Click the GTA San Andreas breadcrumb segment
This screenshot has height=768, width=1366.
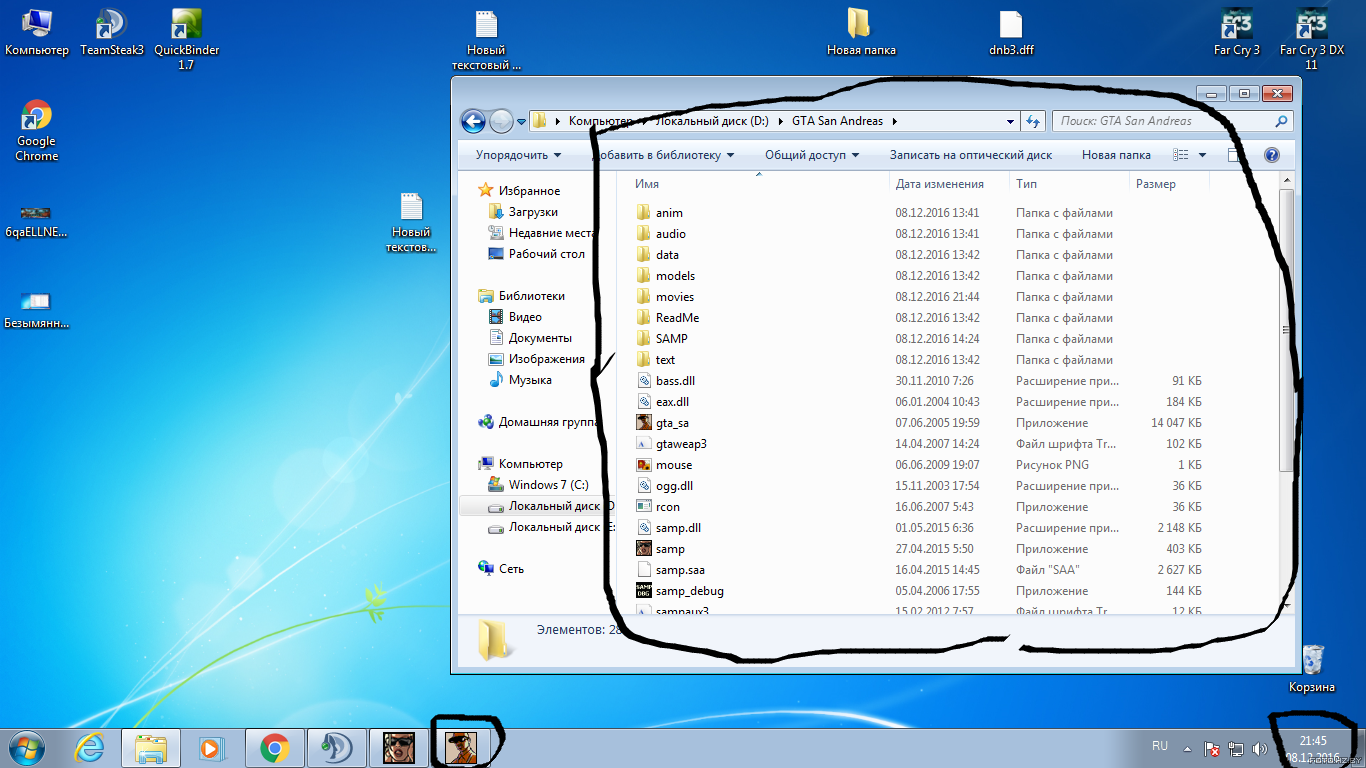(837, 121)
